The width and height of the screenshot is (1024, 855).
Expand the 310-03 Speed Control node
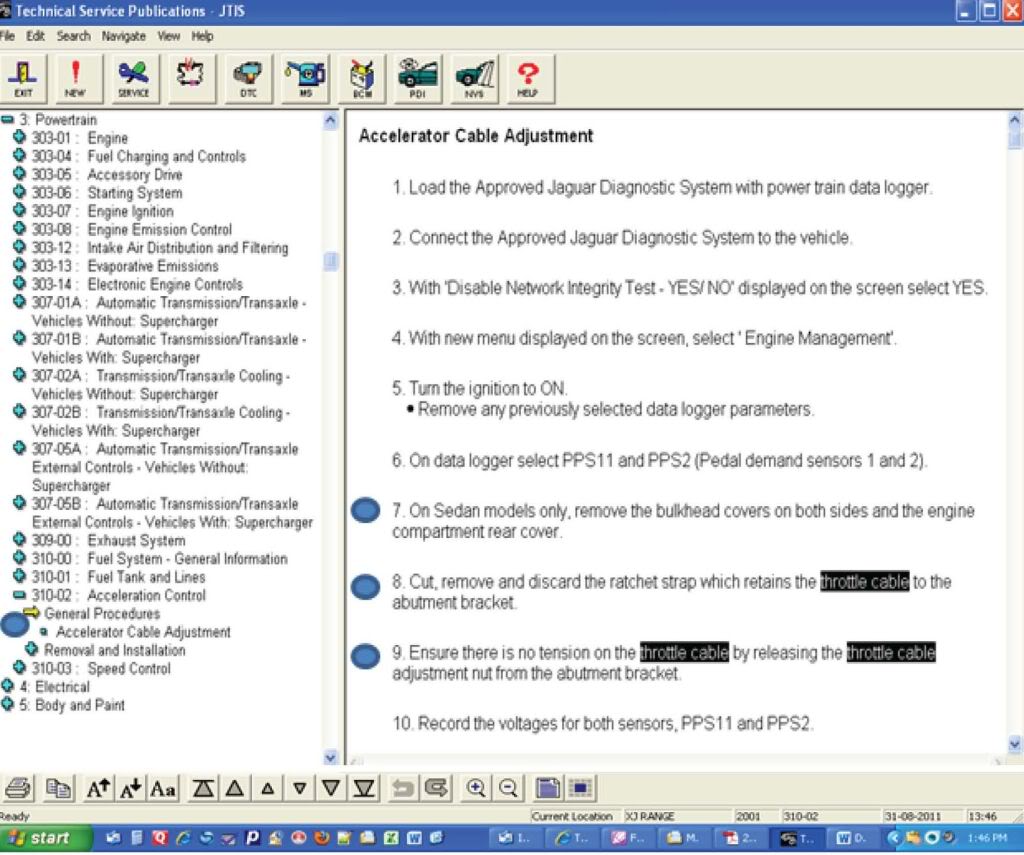click(x=20, y=668)
